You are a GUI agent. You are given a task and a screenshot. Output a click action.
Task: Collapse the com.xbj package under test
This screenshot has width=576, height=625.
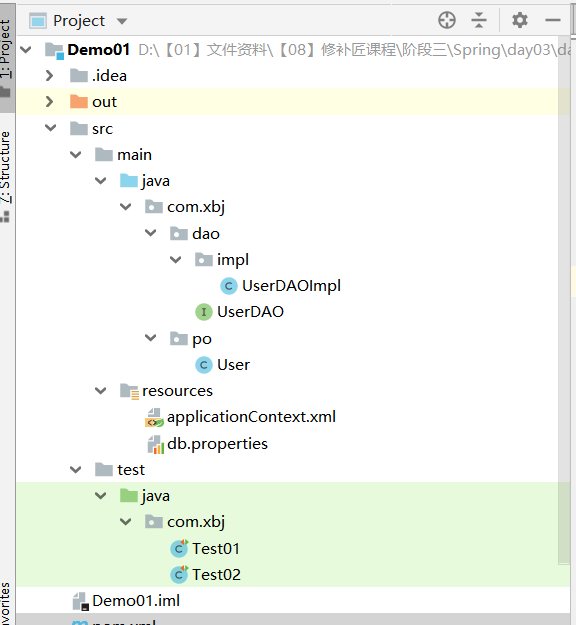126,522
